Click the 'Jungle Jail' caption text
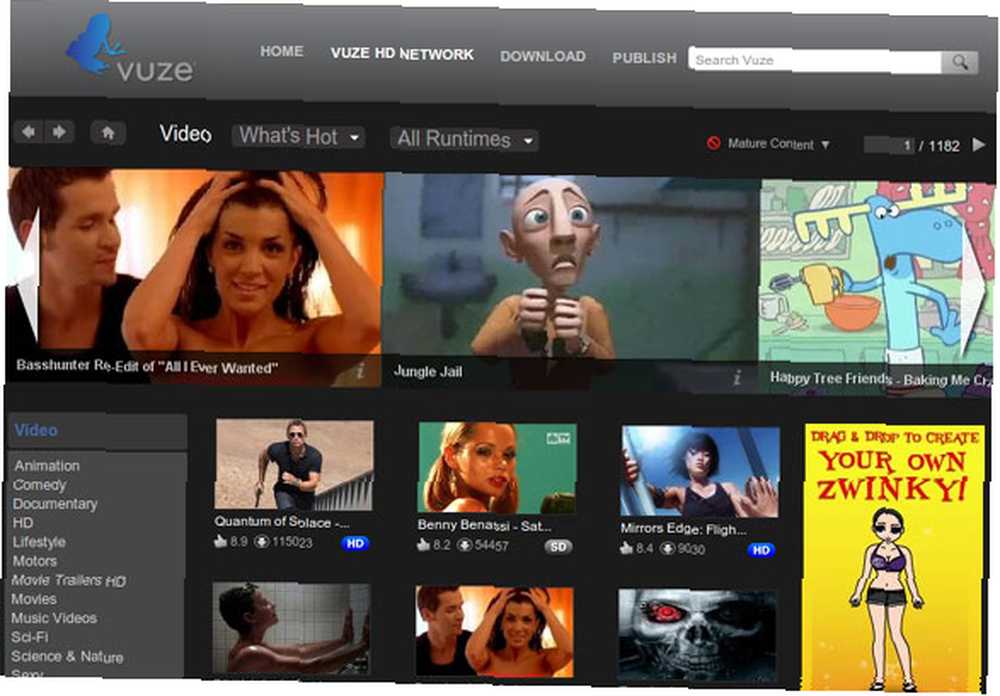The height and width of the screenshot is (696, 1000). coord(428,372)
